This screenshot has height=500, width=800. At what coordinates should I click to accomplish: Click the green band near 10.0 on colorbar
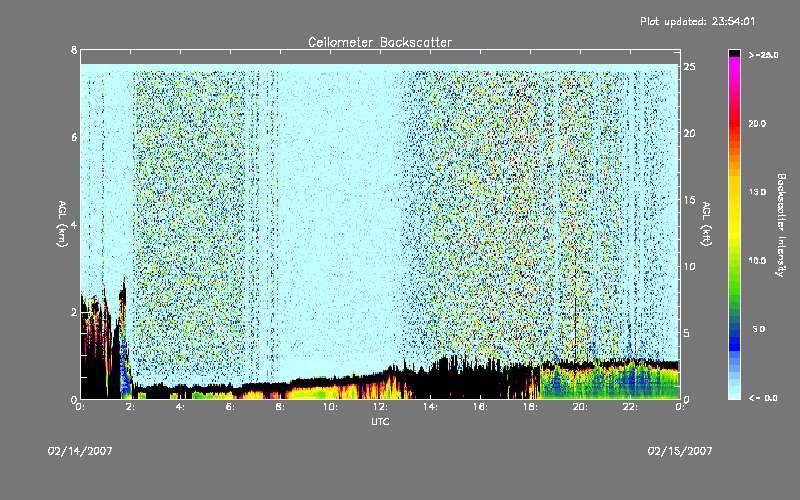click(734, 263)
